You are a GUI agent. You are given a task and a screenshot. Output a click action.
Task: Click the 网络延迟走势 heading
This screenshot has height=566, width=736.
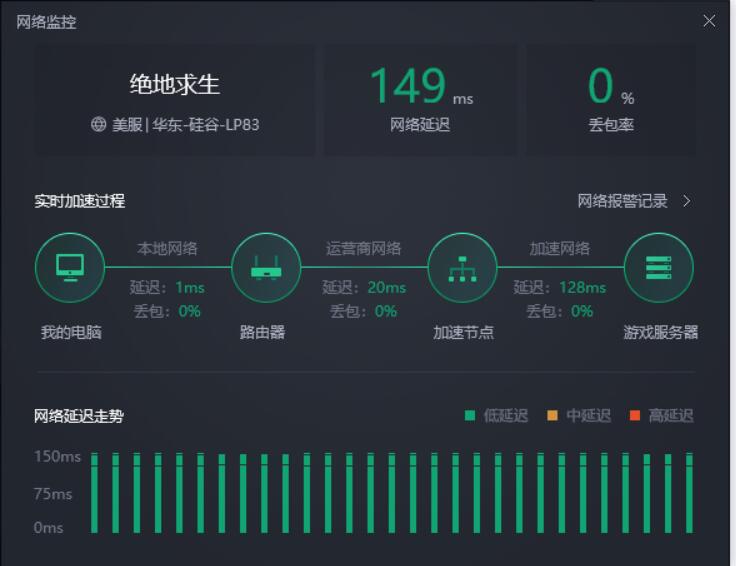pos(78,416)
